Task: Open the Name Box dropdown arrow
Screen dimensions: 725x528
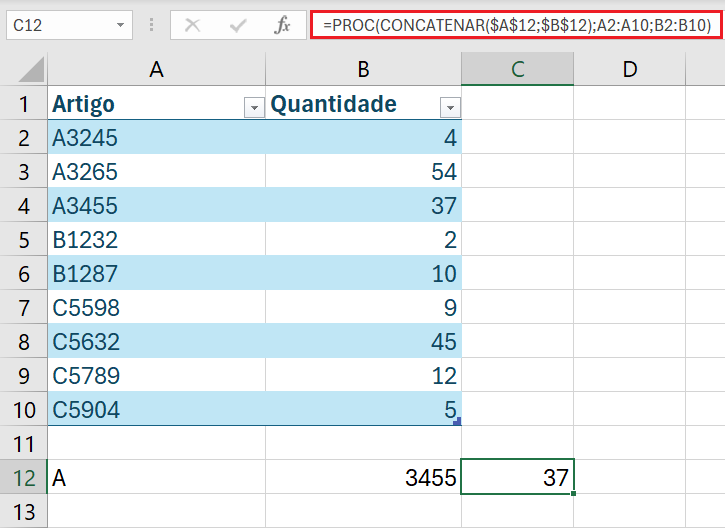Action: coord(120,25)
